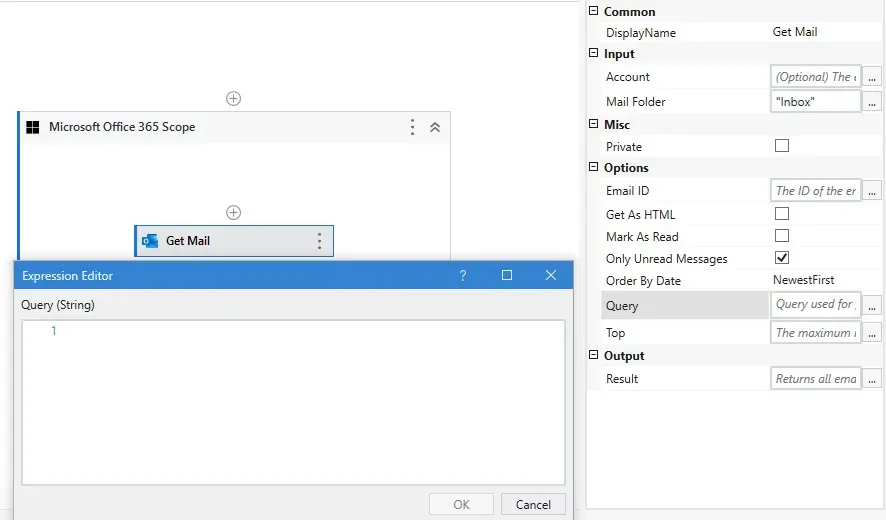The height and width of the screenshot is (520, 886).
Task: Click inside the Query expression text area
Action: [x=293, y=402]
